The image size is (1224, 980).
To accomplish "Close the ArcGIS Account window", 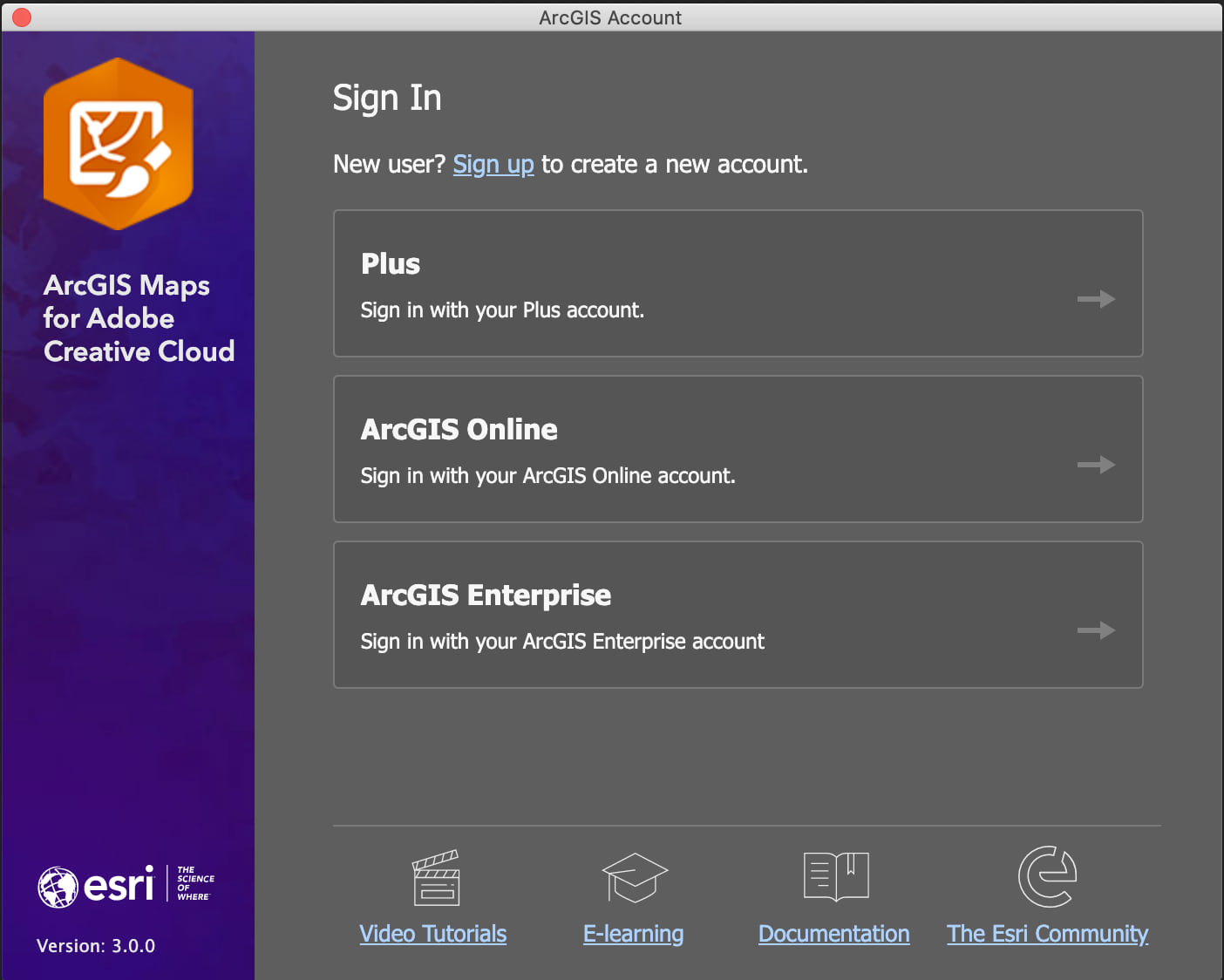I will click(21, 17).
